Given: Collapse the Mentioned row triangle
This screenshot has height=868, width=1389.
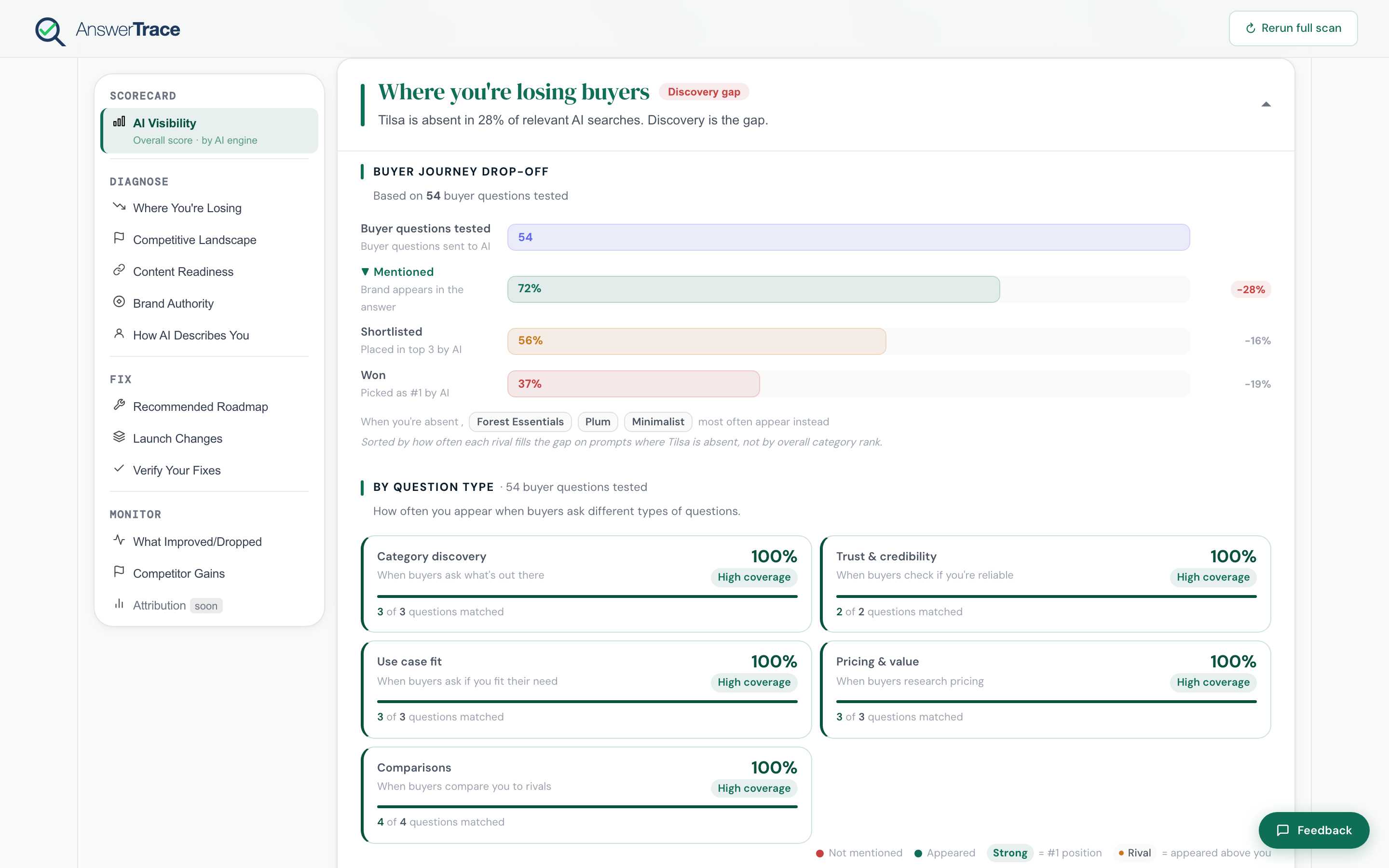Looking at the screenshot, I should point(365,271).
